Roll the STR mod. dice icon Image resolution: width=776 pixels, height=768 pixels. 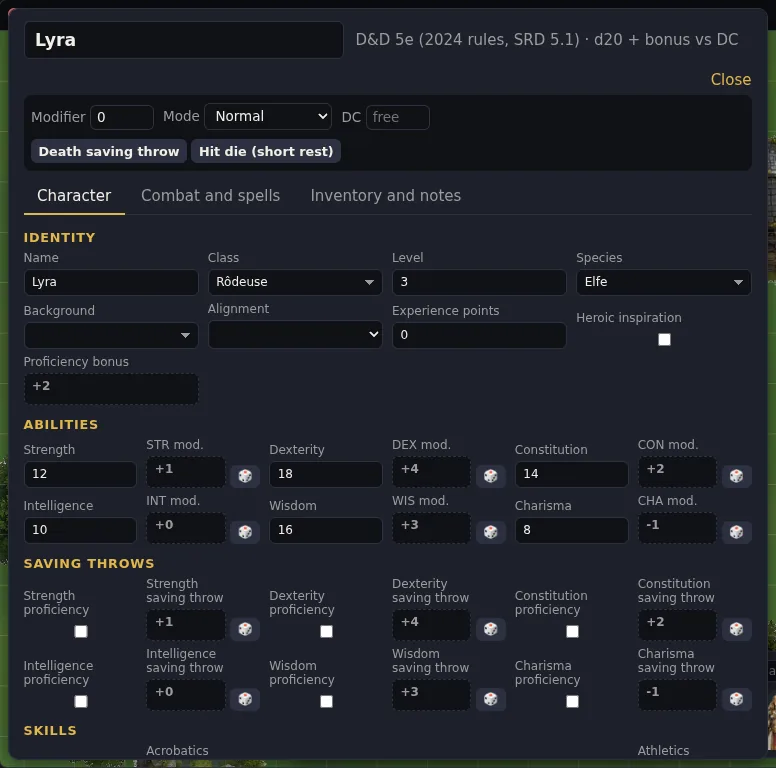point(245,476)
